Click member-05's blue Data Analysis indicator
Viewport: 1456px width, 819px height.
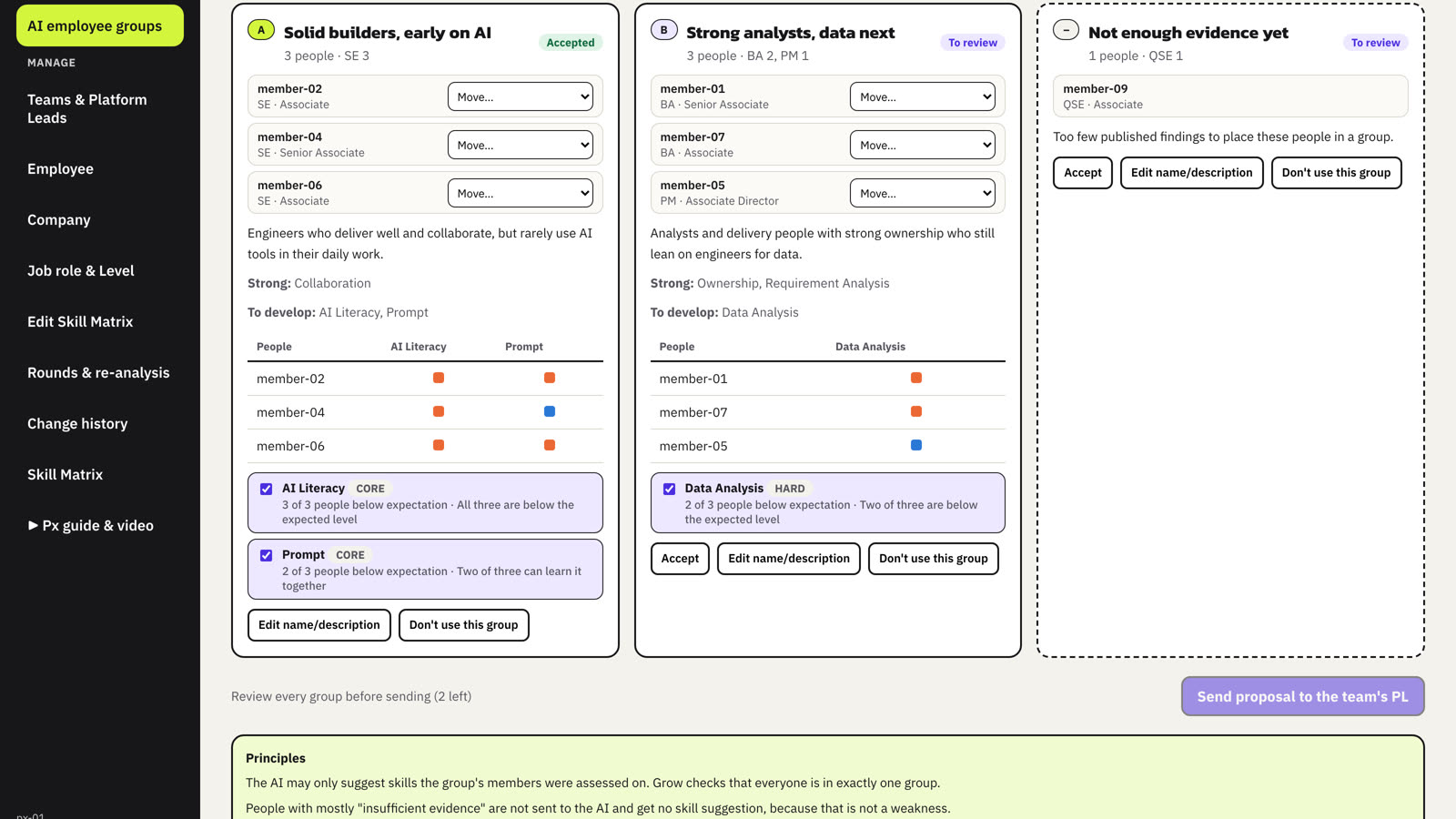click(916, 445)
